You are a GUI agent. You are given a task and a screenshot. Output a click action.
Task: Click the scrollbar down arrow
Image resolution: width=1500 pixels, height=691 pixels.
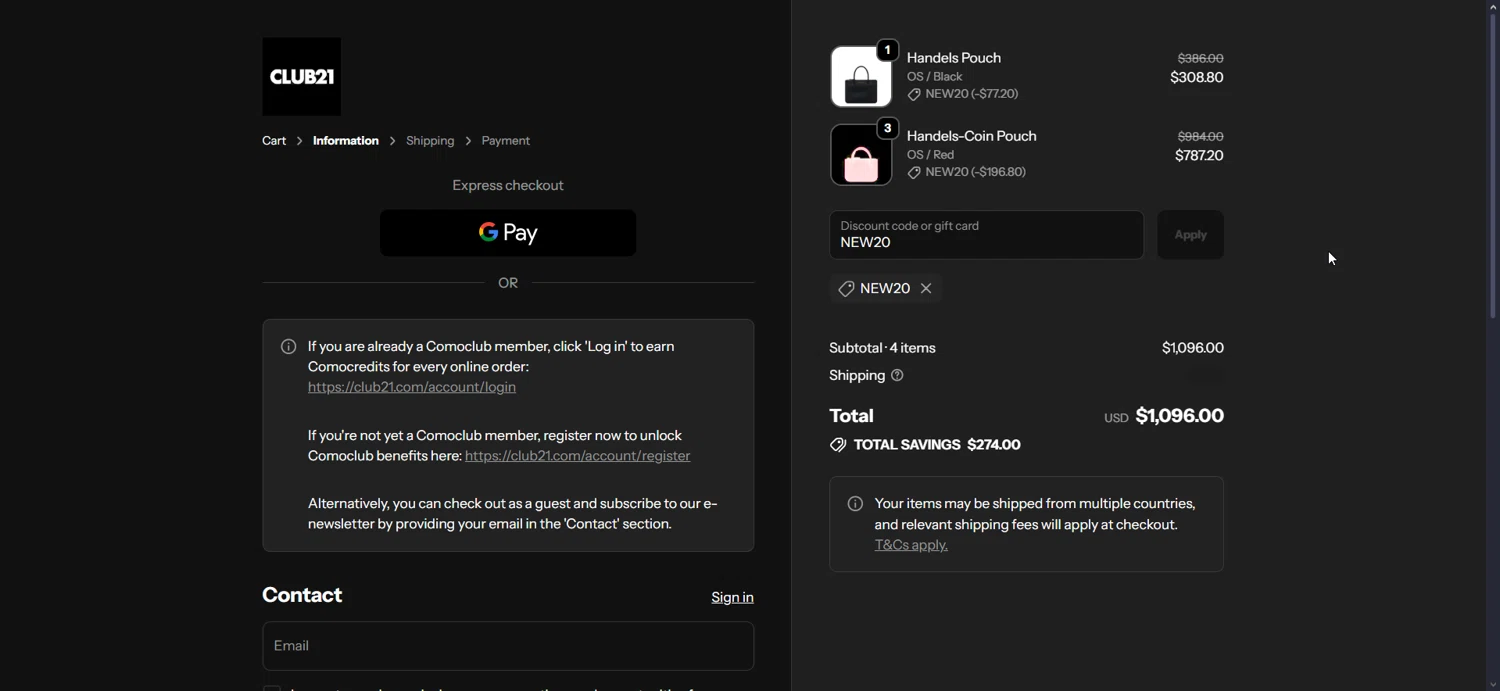(x=1492, y=684)
